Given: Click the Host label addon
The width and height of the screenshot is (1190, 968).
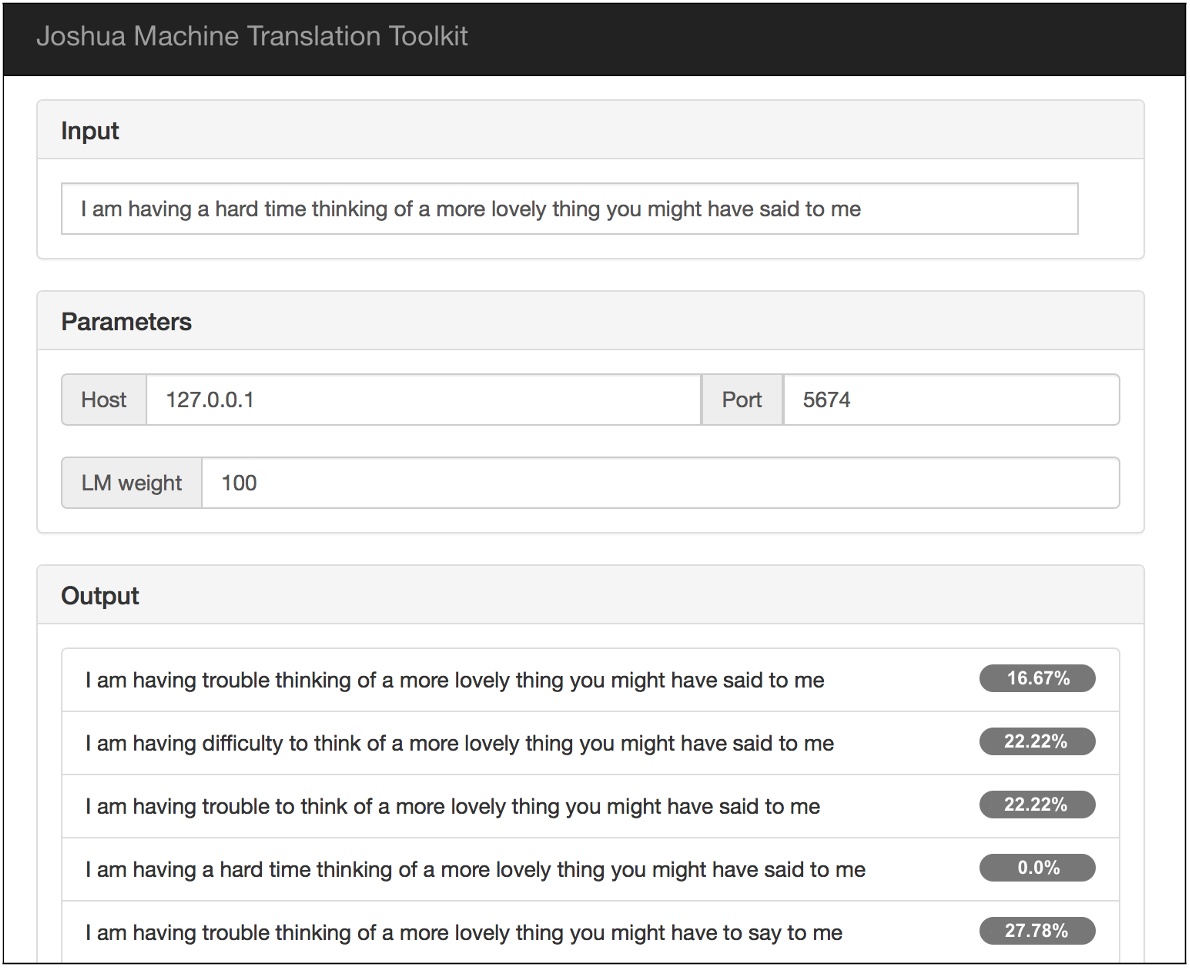Looking at the screenshot, I should (104, 400).
